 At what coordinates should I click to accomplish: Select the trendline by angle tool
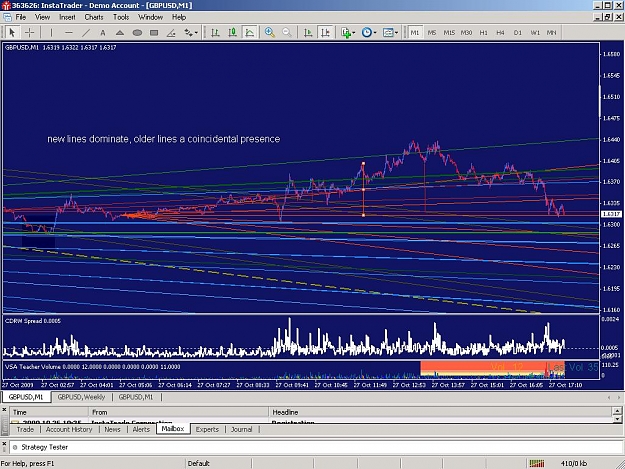click(x=171, y=33)
